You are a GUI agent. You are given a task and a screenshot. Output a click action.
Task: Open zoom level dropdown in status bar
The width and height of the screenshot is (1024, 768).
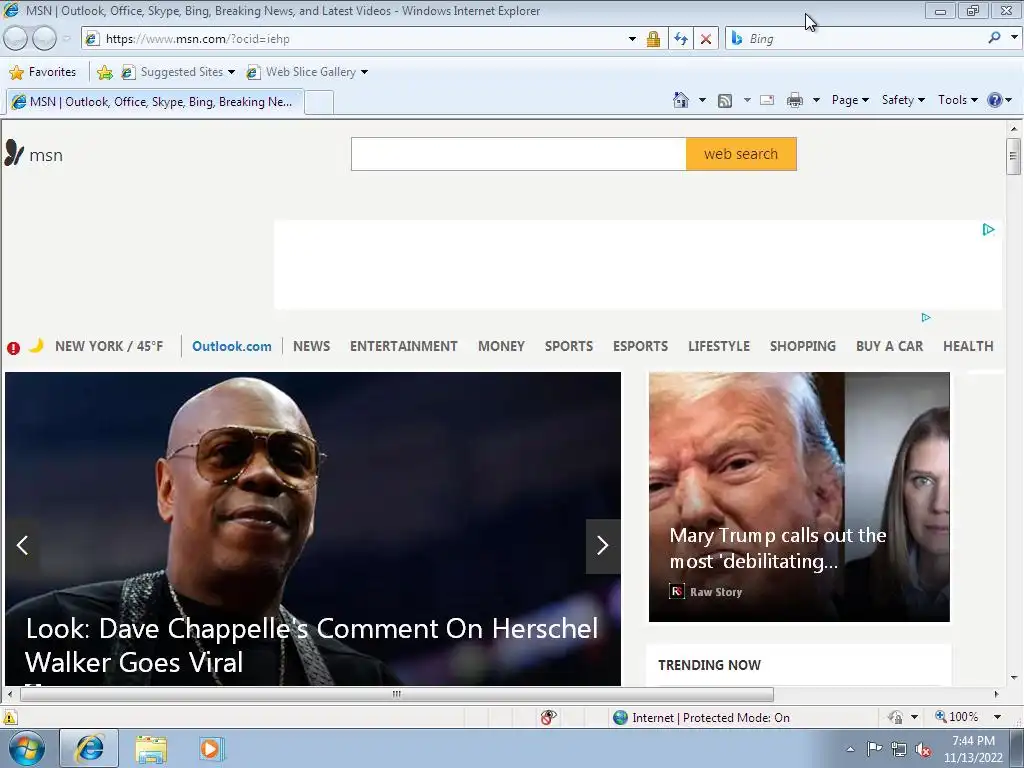pyautogui.click(x=997, y=717)
